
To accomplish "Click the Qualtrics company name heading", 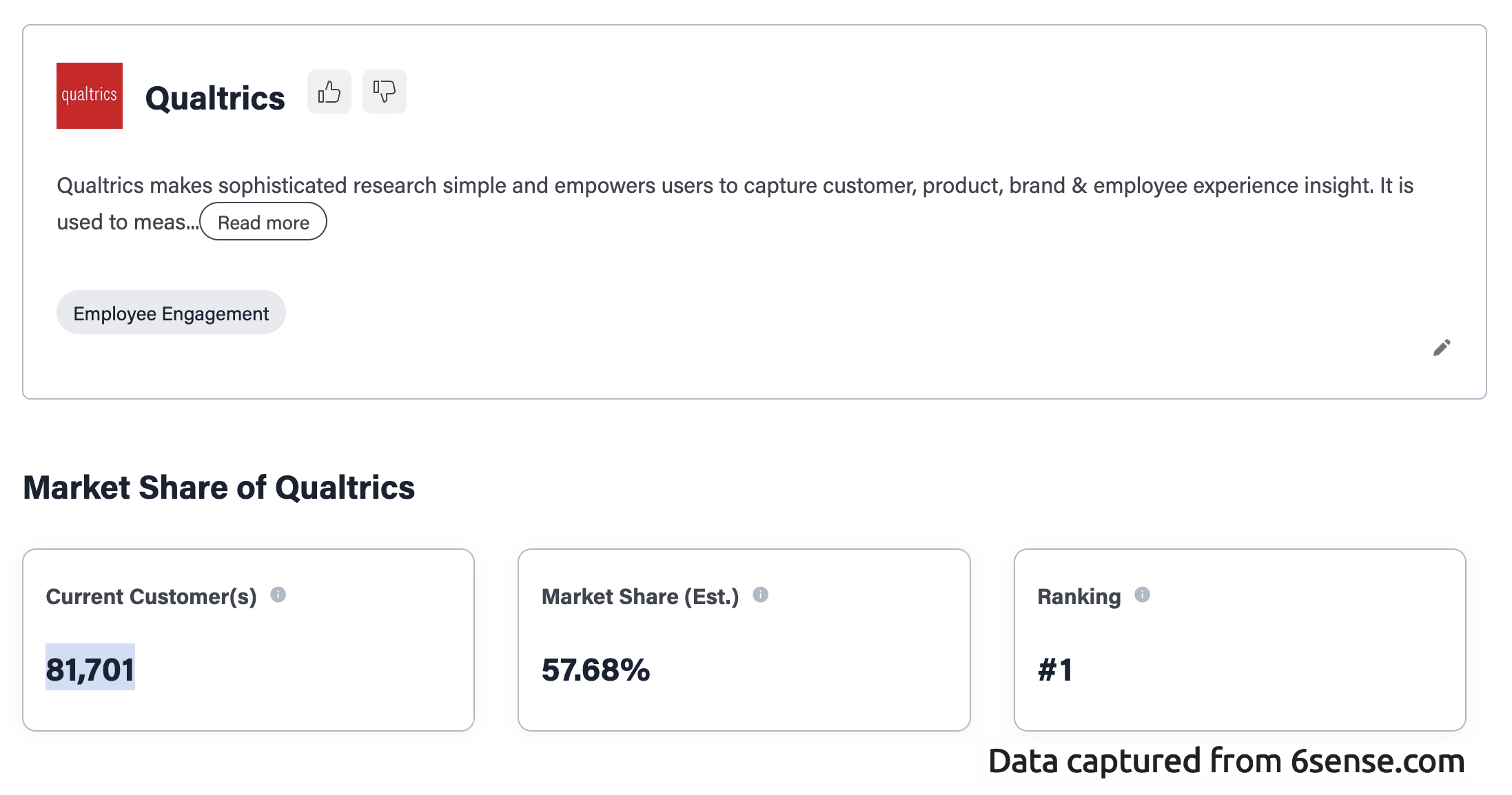I will (x=215, y=98).
